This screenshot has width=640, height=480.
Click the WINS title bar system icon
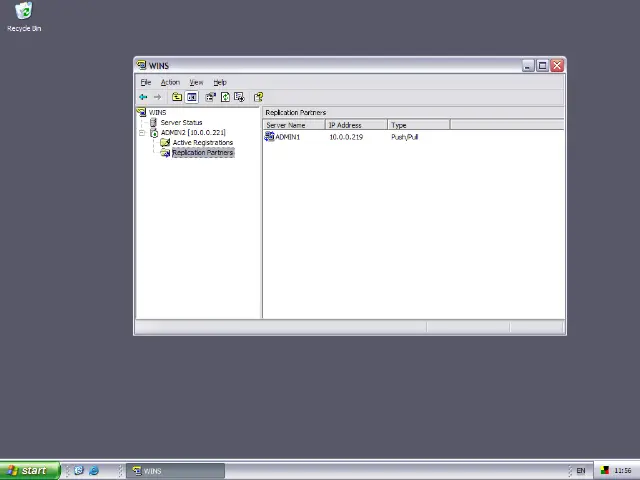point(142,65)
